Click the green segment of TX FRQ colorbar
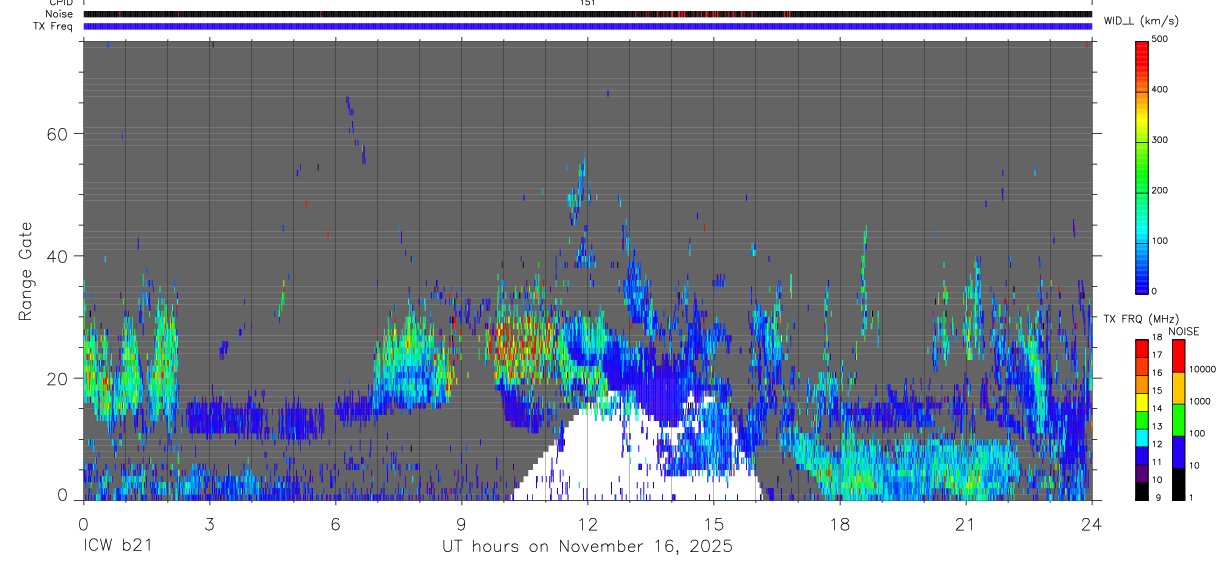This screenshot has width=1228, height=567. point(1141,420)
